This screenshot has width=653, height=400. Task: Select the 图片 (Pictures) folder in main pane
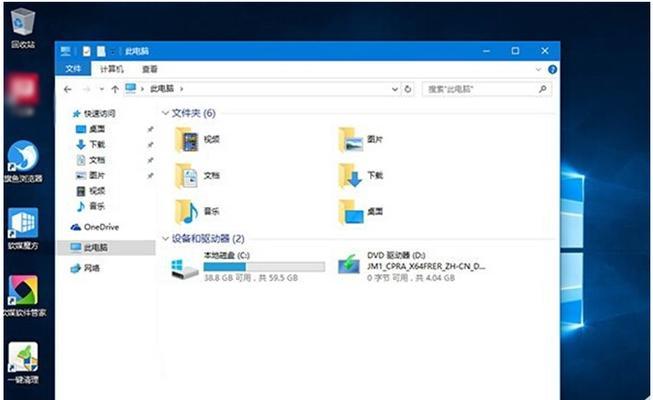coord(361,140)
